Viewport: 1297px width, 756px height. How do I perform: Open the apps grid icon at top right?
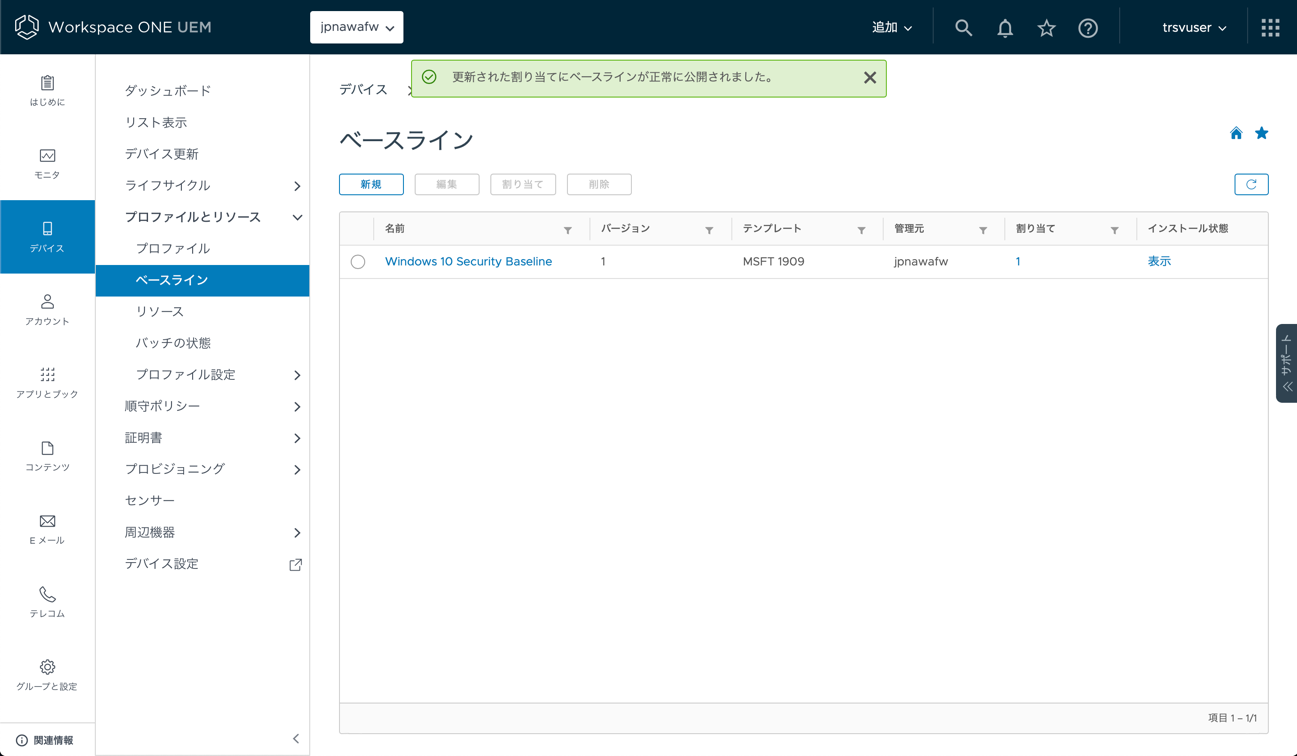(x=1271, y=28)
